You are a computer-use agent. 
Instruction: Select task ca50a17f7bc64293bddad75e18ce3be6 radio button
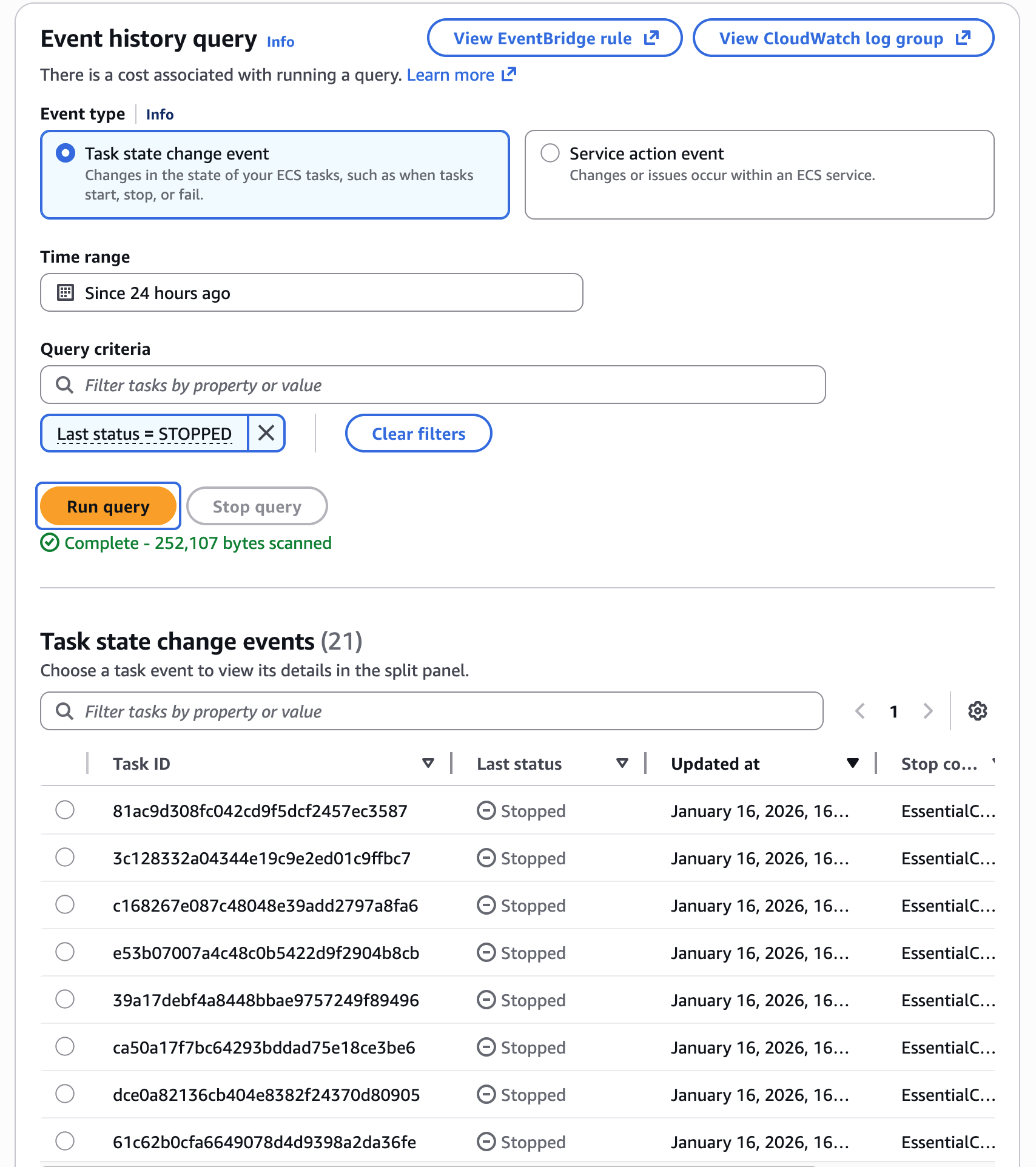pos(65,1047)
